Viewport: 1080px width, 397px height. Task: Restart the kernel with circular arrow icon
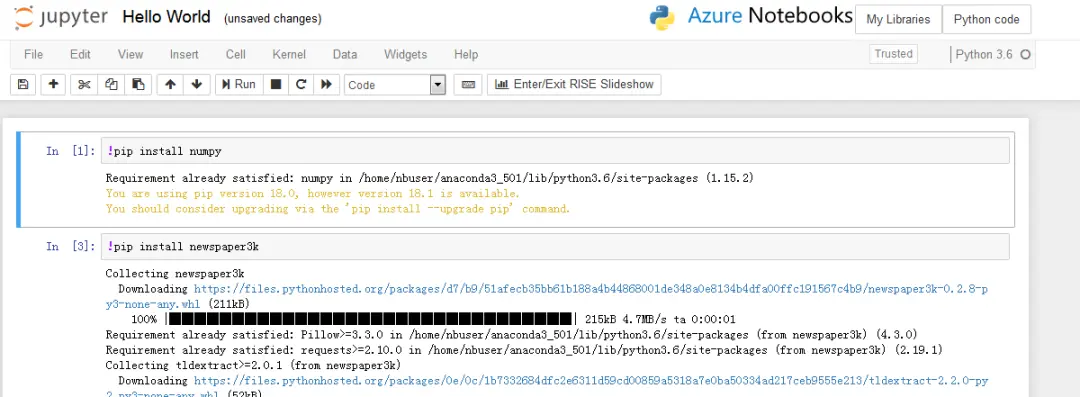pyautogui.click(x=301, y=85)
